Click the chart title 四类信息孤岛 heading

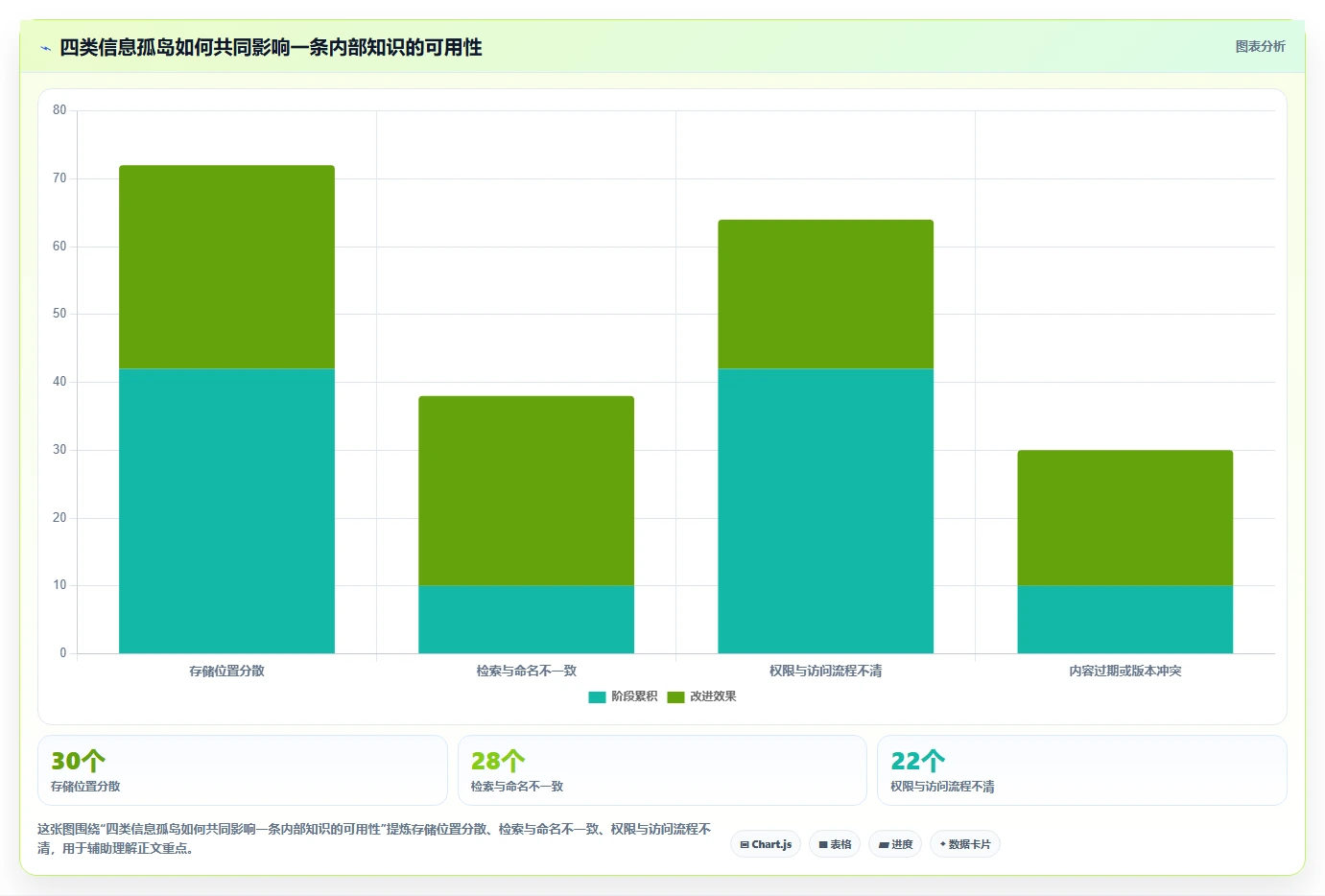pyautogui.click(x=271, y=47)
